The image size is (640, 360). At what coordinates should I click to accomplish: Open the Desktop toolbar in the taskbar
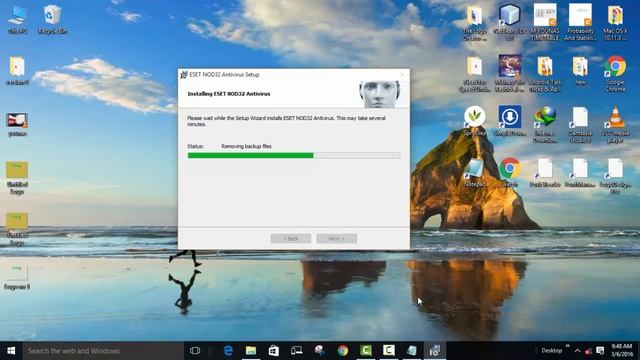[551, 351]
